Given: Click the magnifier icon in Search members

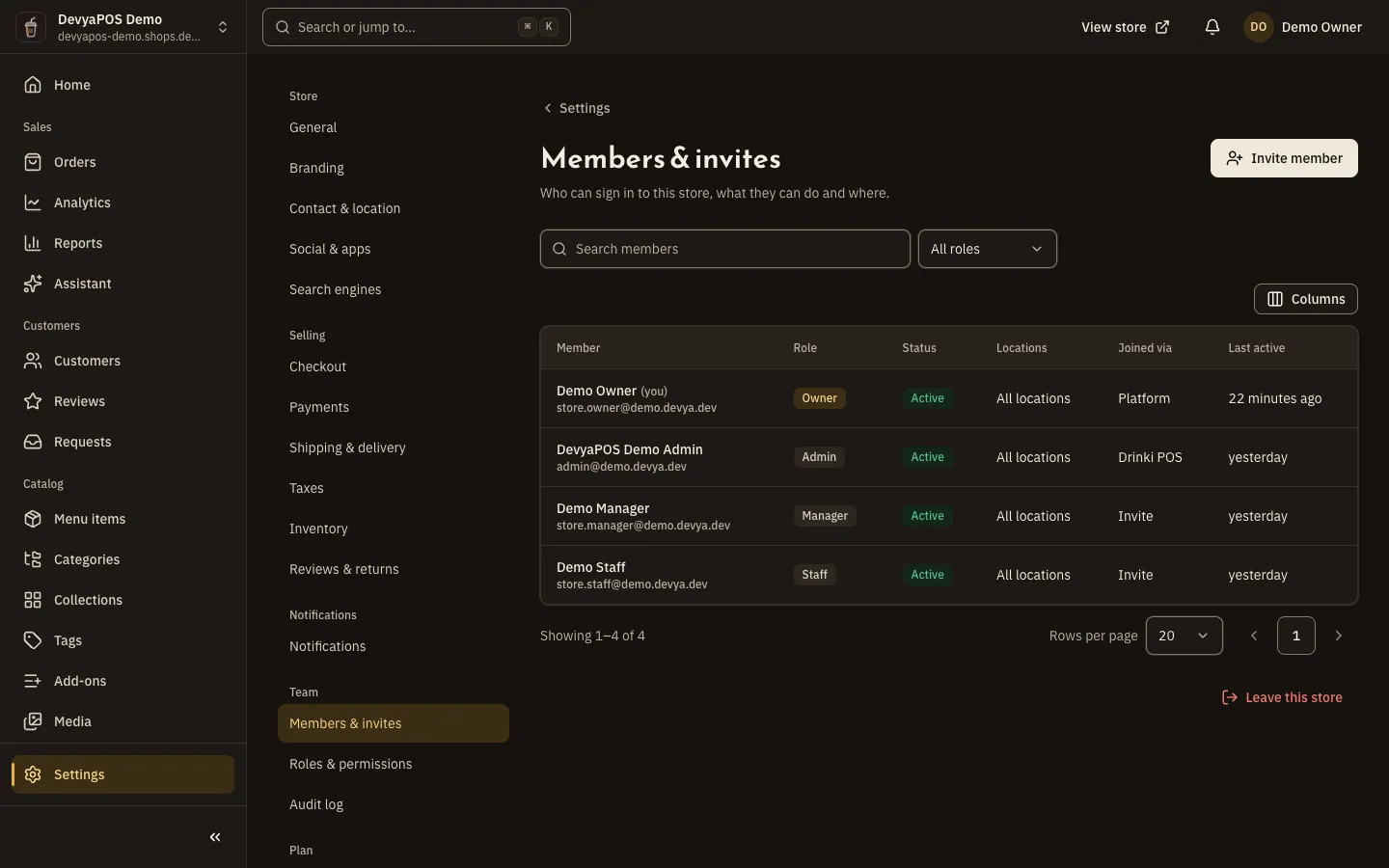Looking at the screenshot, I should click(x=559, y=249).
